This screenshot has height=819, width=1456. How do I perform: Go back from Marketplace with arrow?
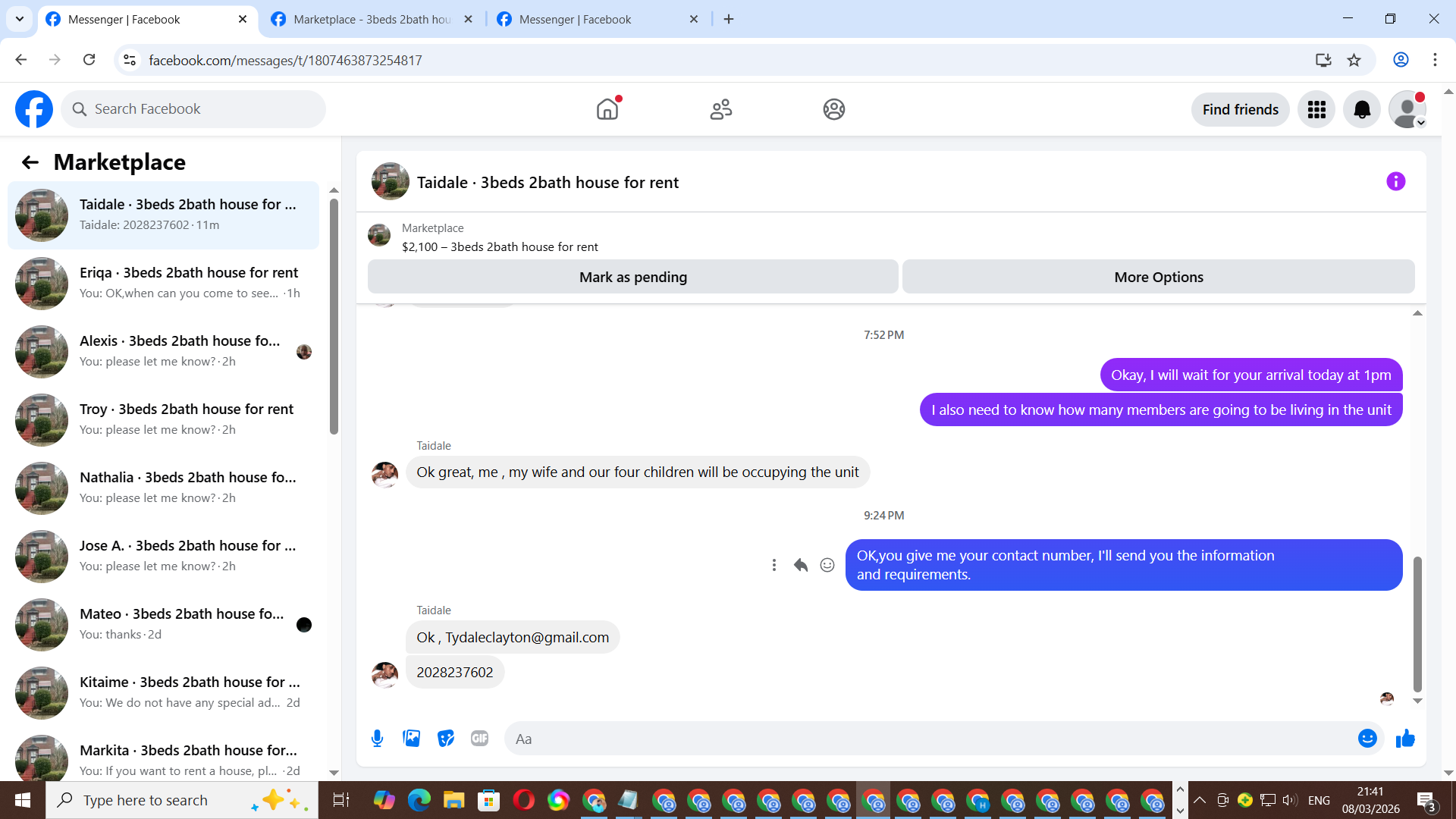(x=30, y=162)
